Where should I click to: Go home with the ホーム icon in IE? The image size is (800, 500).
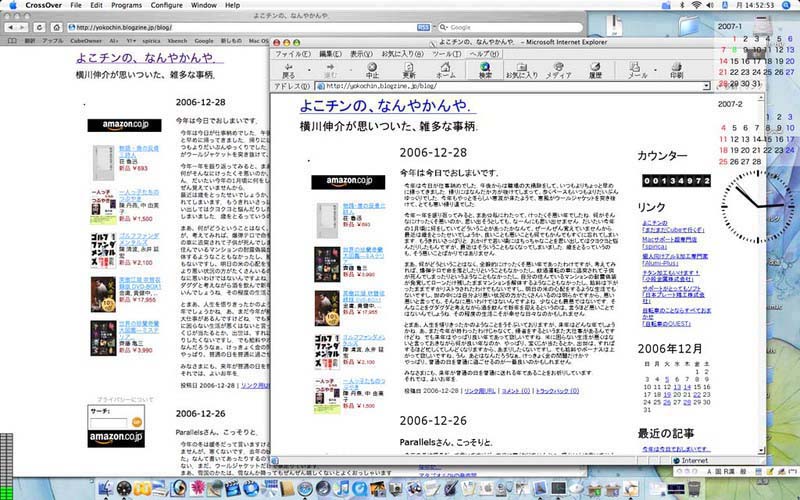coord(445,70)
